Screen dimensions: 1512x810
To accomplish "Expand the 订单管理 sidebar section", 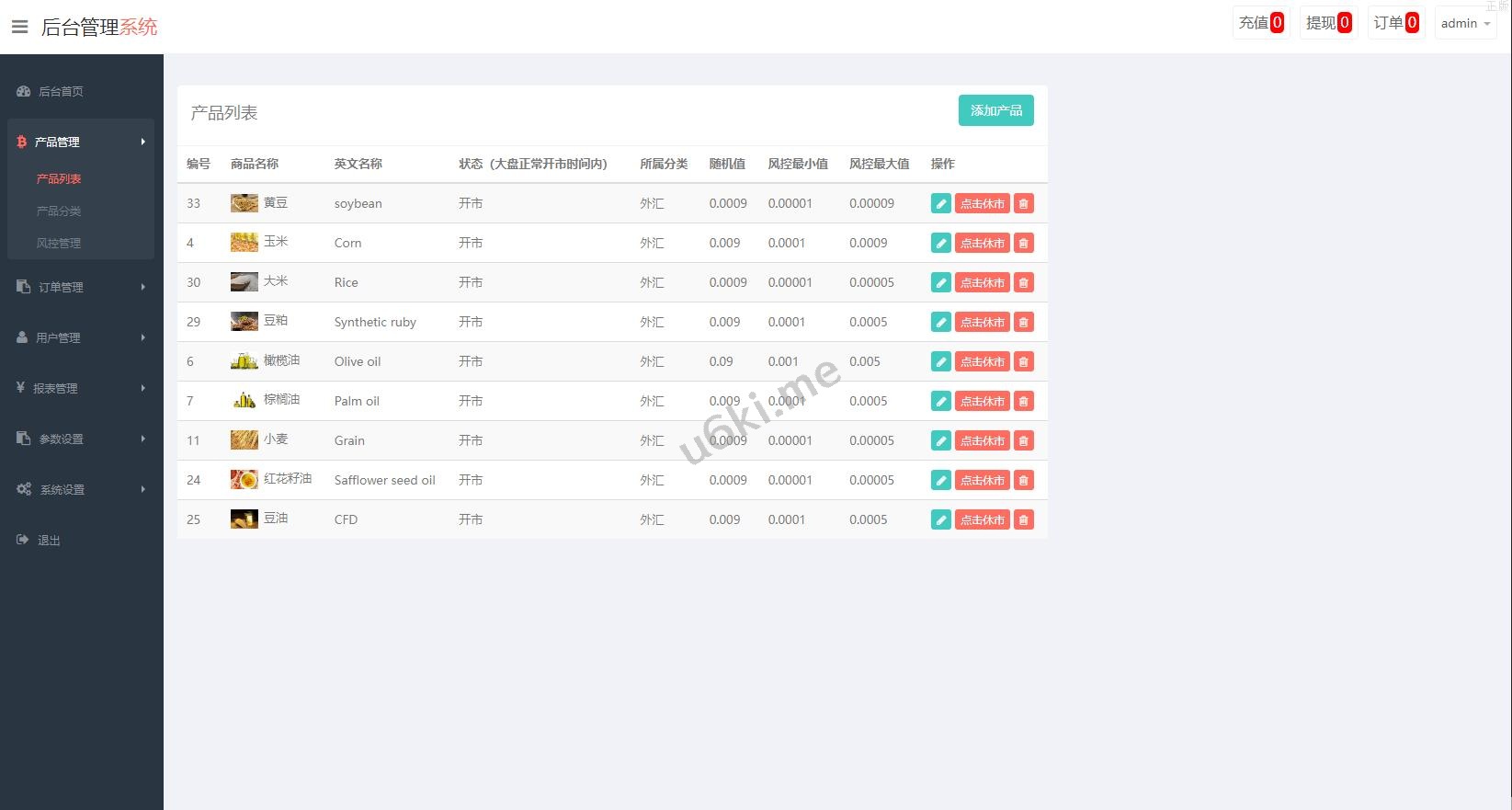I will 81,287.
